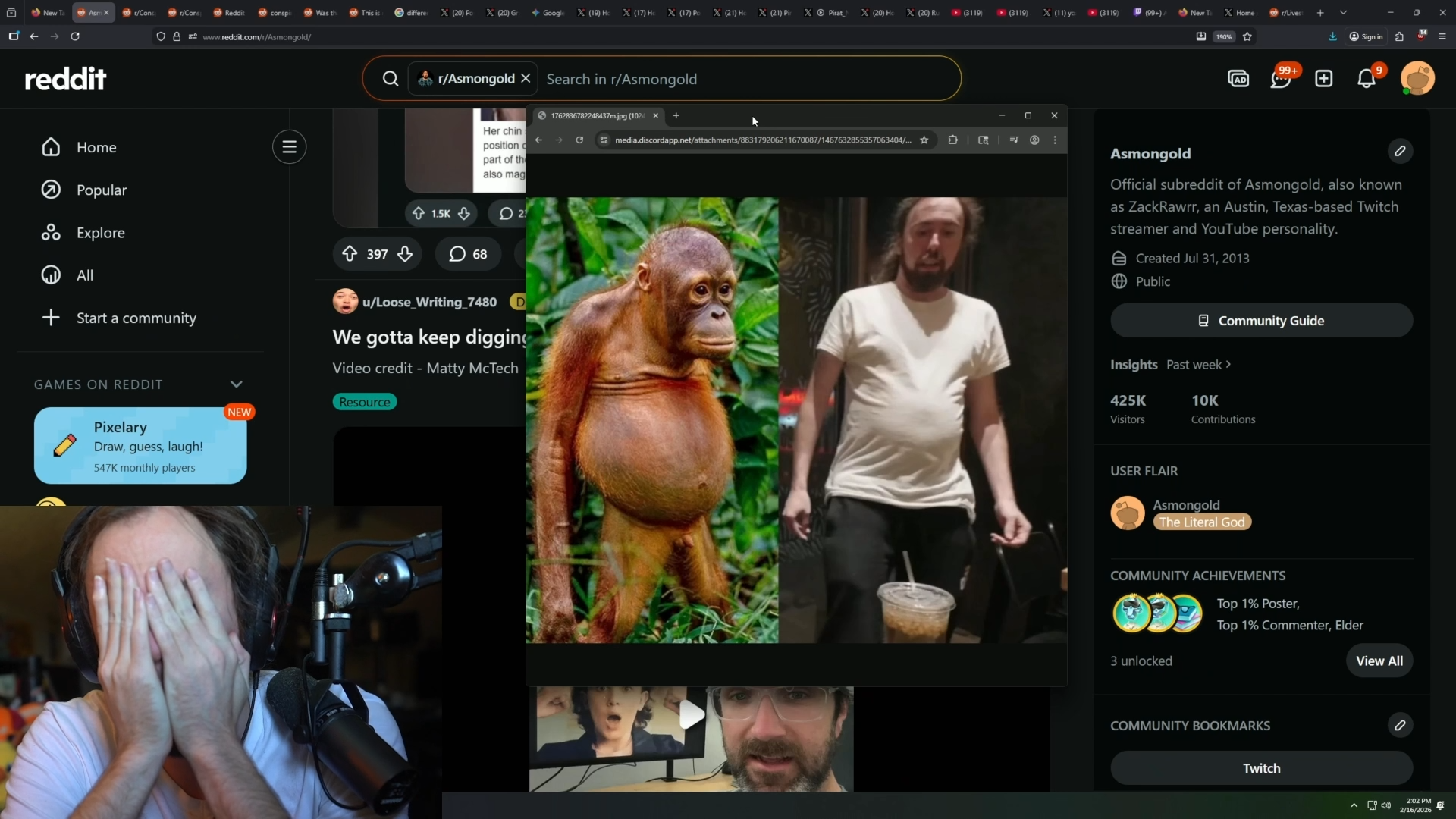Downvote the post with 397 votes

[405, 254]
